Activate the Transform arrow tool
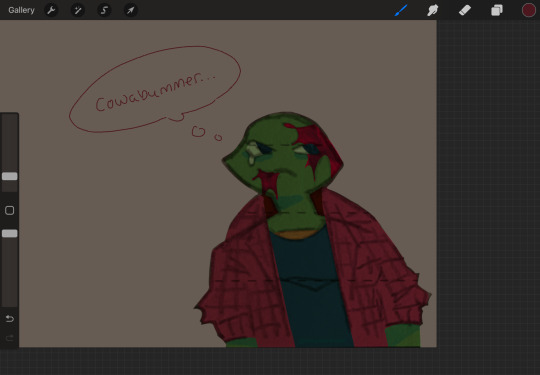 pos(131,10)
